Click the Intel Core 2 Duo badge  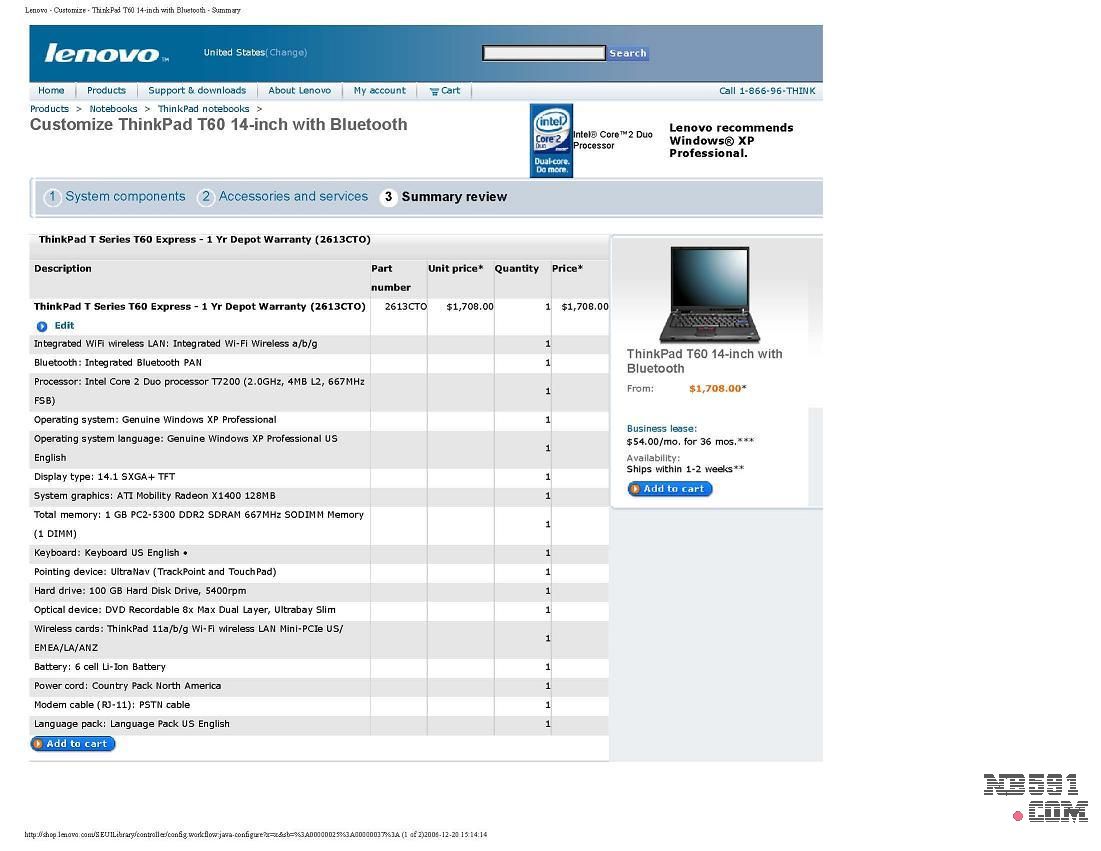tap(551, 140)
